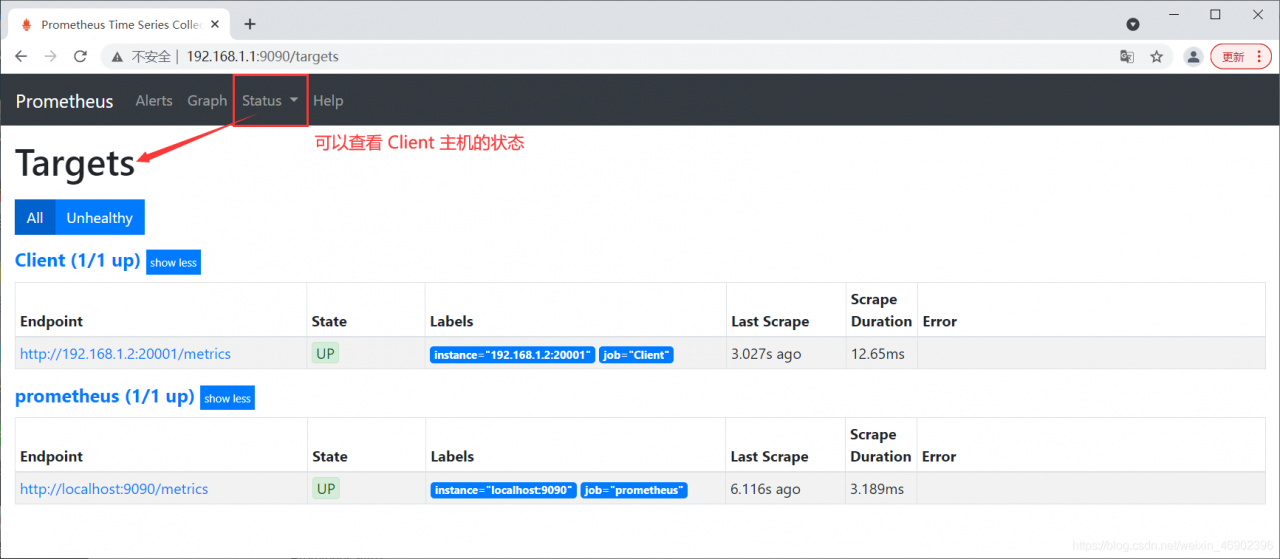
Task: Open http://192.168.1.2:20001/metrics endpoint link
Action: [x=125, y=354]
